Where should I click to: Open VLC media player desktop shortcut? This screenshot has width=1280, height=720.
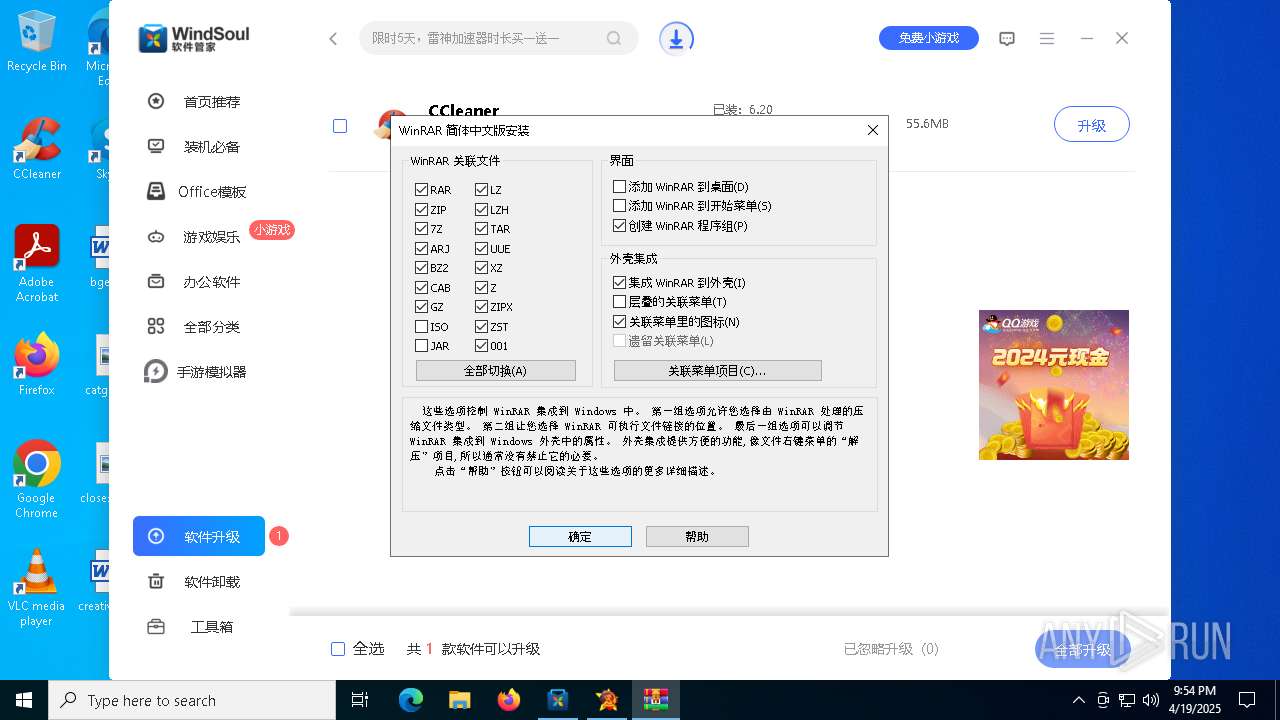click(x=37, y=588)
